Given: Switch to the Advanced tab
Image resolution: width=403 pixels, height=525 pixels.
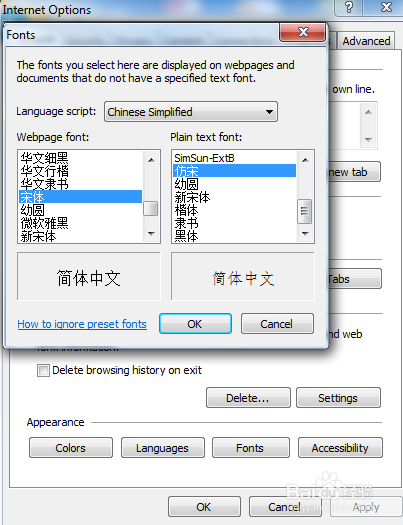Looking at the screenshot, I should point(366,41).
